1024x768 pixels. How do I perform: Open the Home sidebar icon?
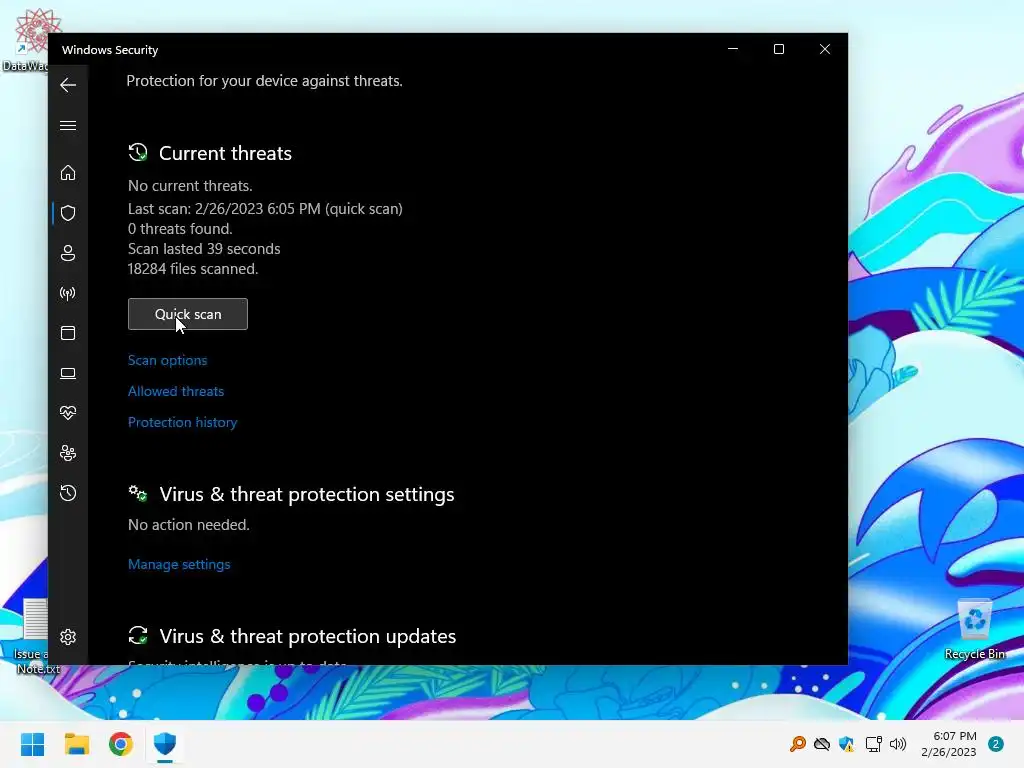pos(68,172)
